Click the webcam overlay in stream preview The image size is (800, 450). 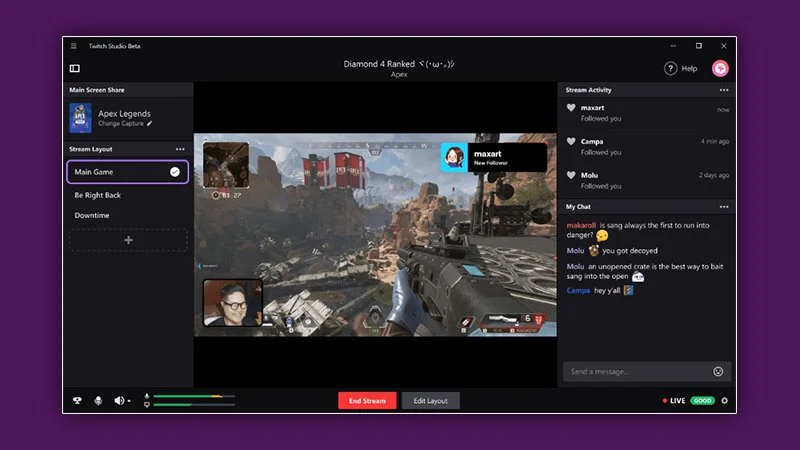[233, 303]
